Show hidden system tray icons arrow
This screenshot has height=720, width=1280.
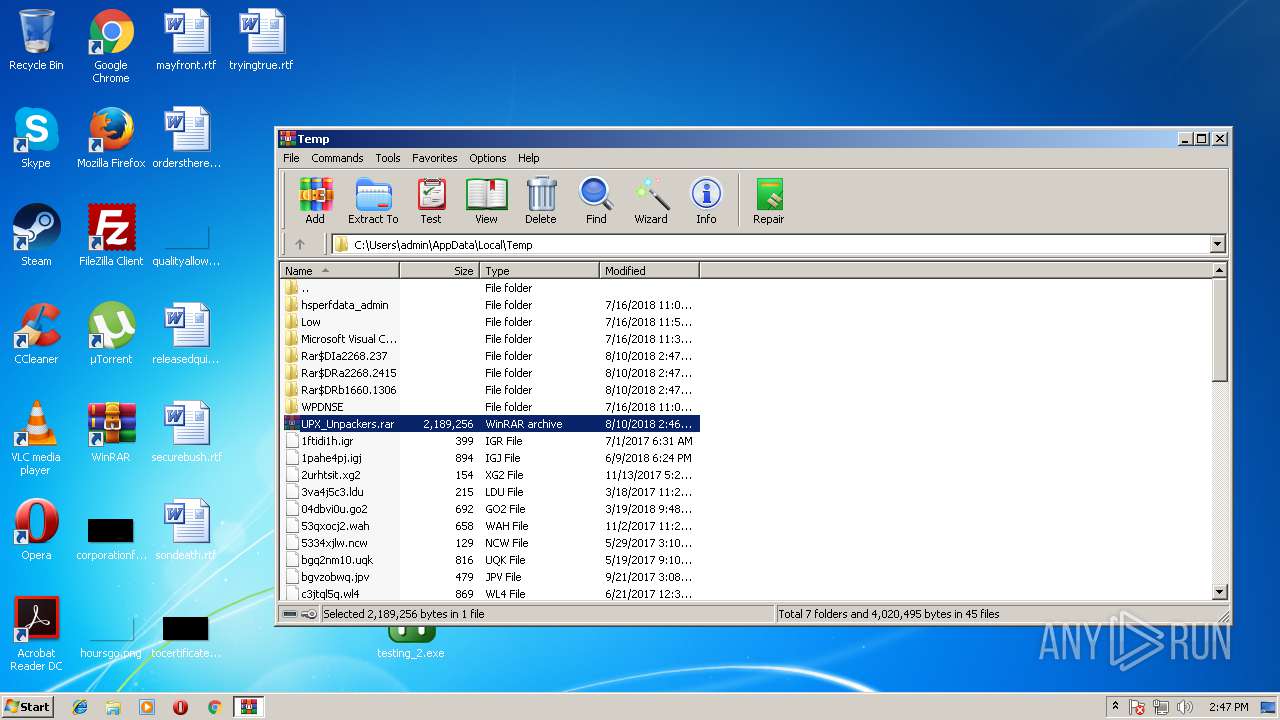[1115, 707]
